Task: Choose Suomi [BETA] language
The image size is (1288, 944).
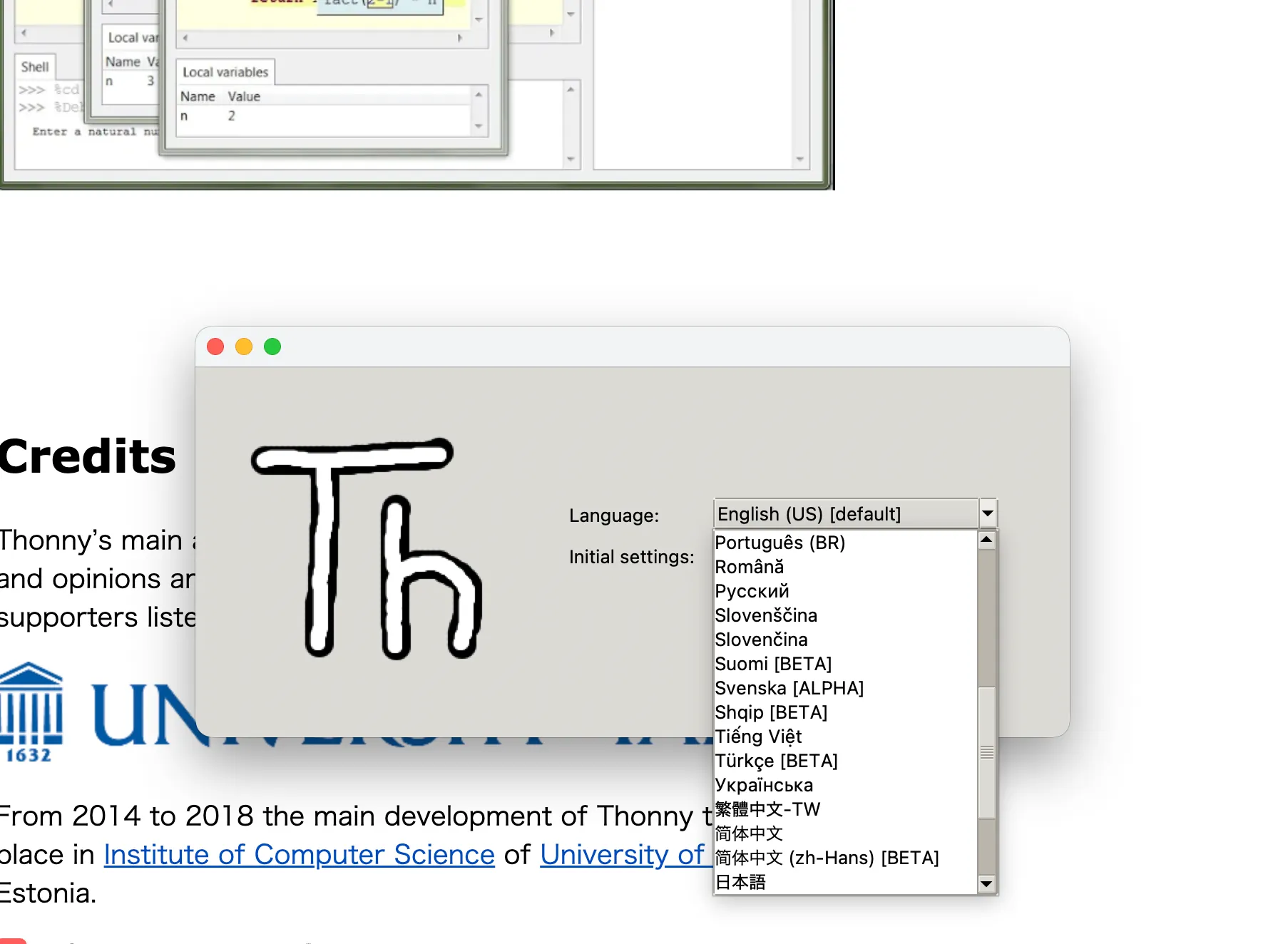Action: (773, 665)
